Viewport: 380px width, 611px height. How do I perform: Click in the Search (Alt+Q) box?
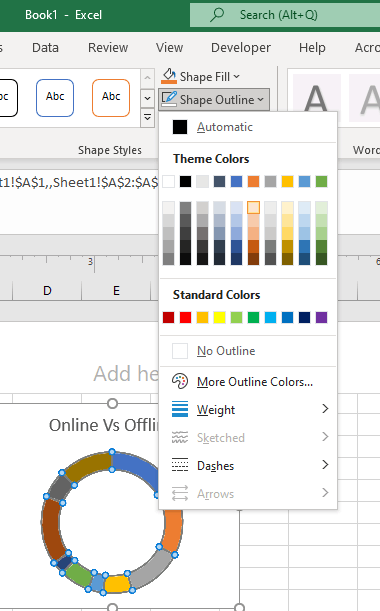point(285,15)
